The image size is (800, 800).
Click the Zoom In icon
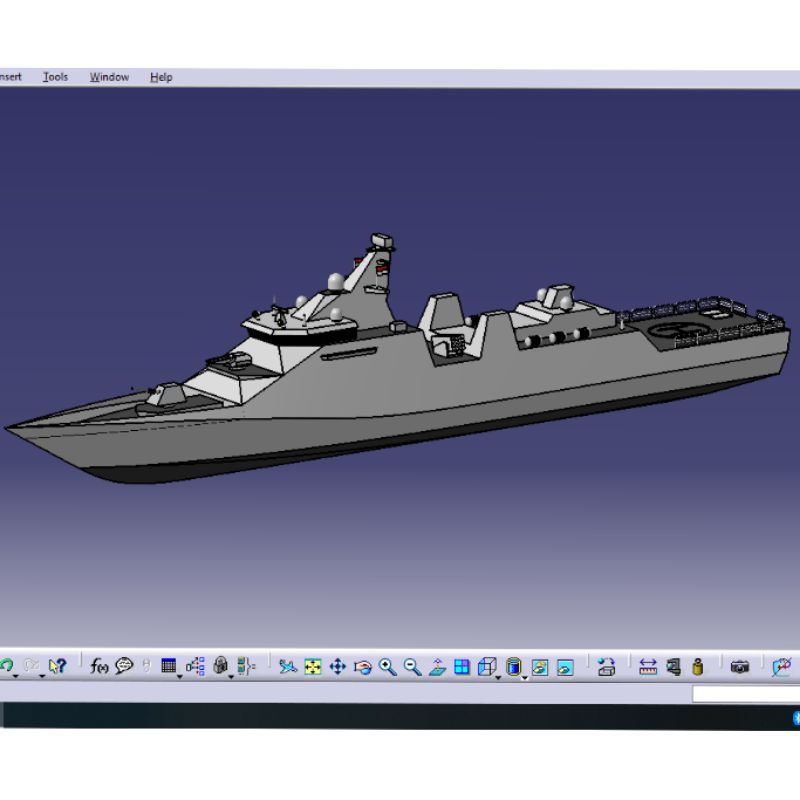389,666
